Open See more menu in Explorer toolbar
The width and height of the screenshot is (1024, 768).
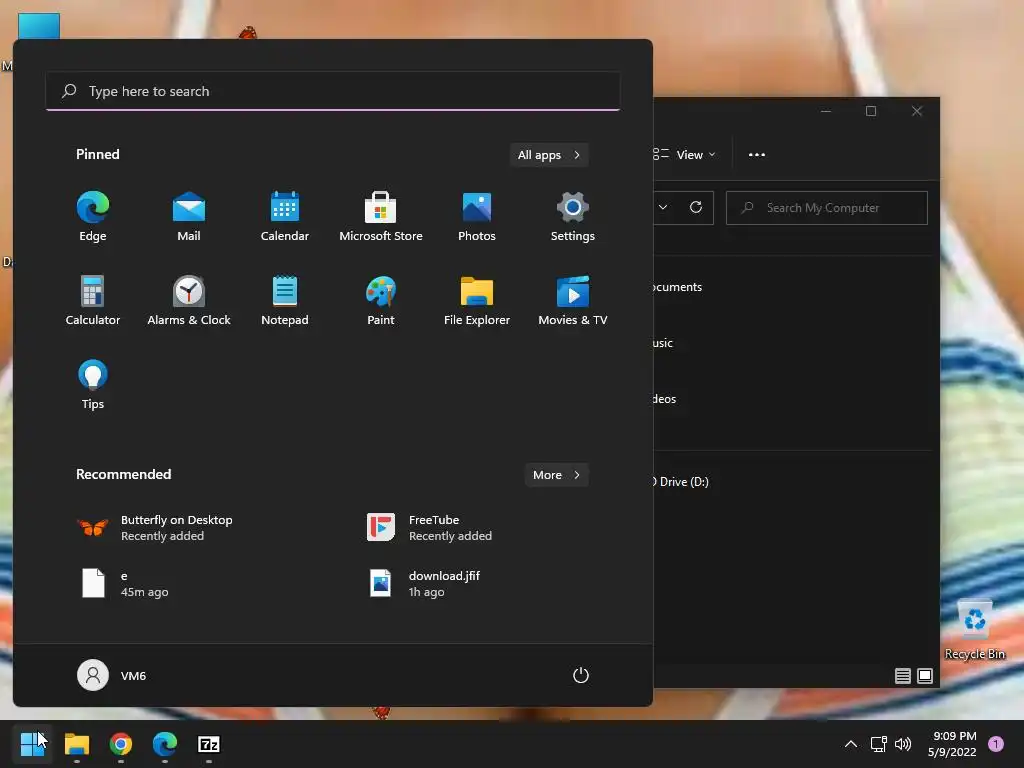click(x=757, y=155)
